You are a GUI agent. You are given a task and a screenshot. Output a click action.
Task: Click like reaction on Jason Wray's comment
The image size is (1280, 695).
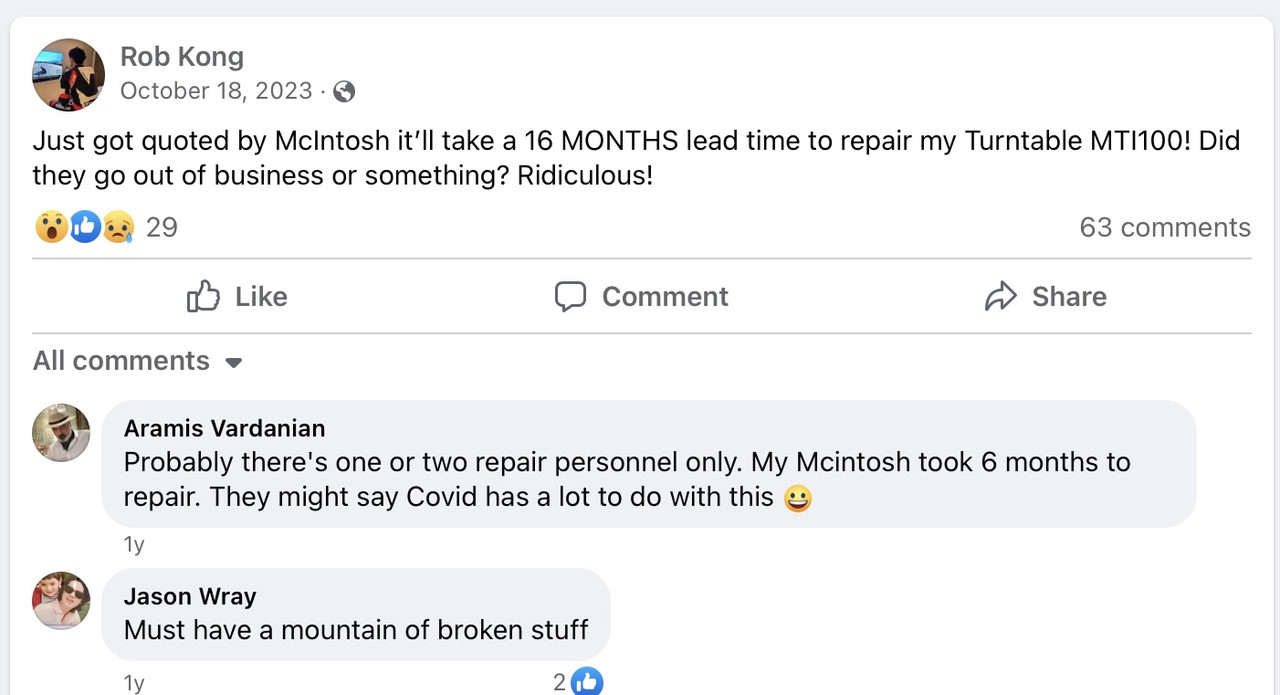coord(587,682)
